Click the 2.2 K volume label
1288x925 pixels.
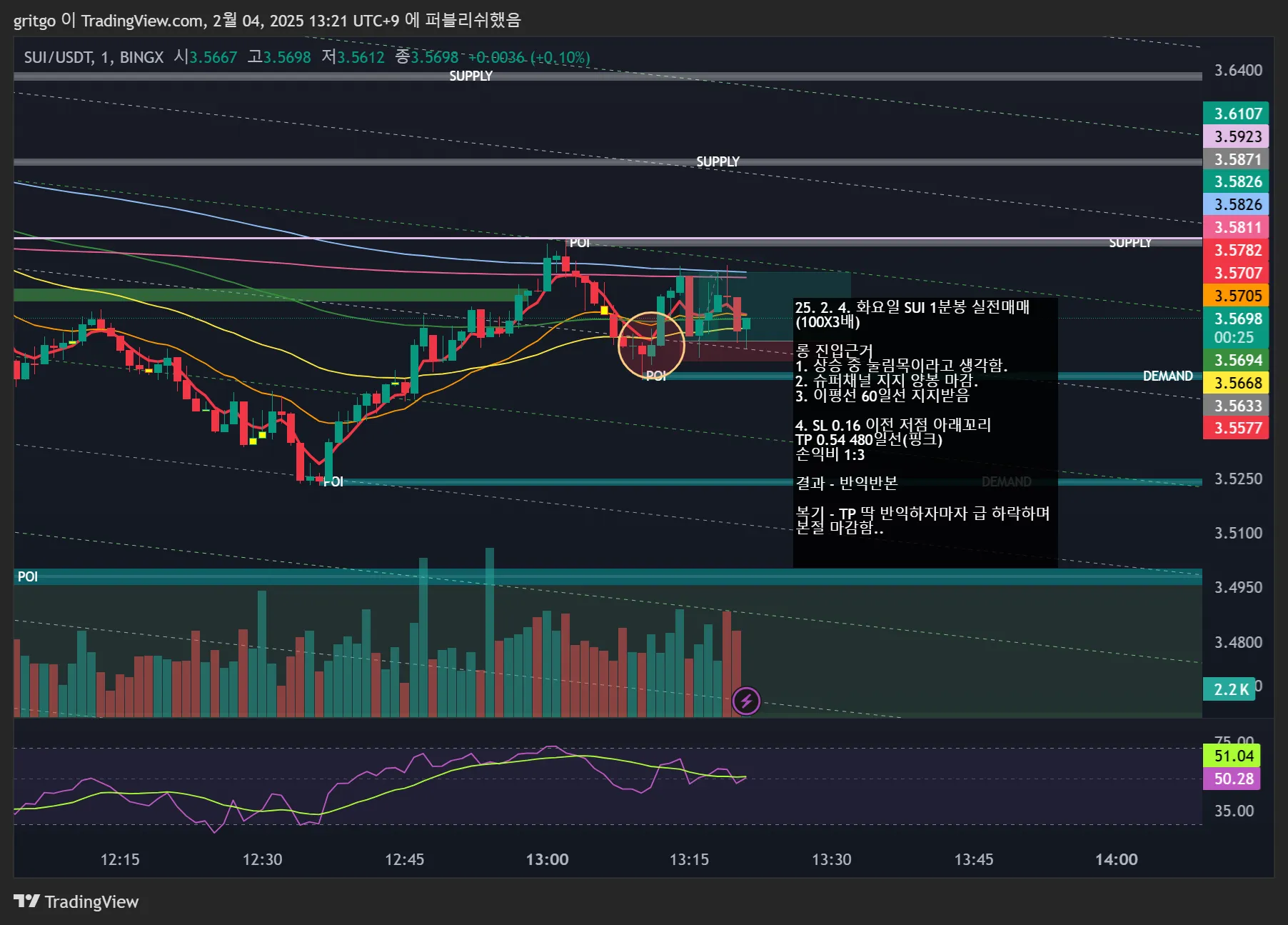coord(1229,689)
